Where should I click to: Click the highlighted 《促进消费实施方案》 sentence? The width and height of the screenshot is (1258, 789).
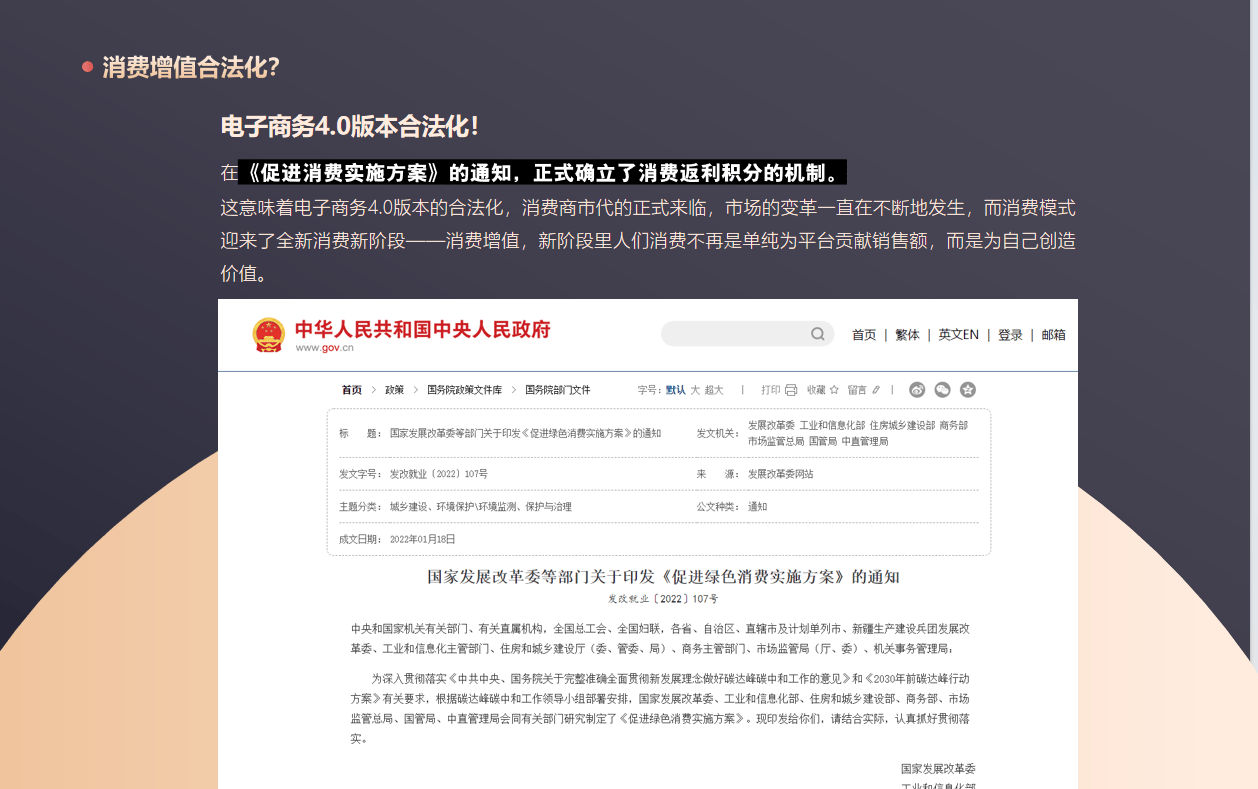543,173
